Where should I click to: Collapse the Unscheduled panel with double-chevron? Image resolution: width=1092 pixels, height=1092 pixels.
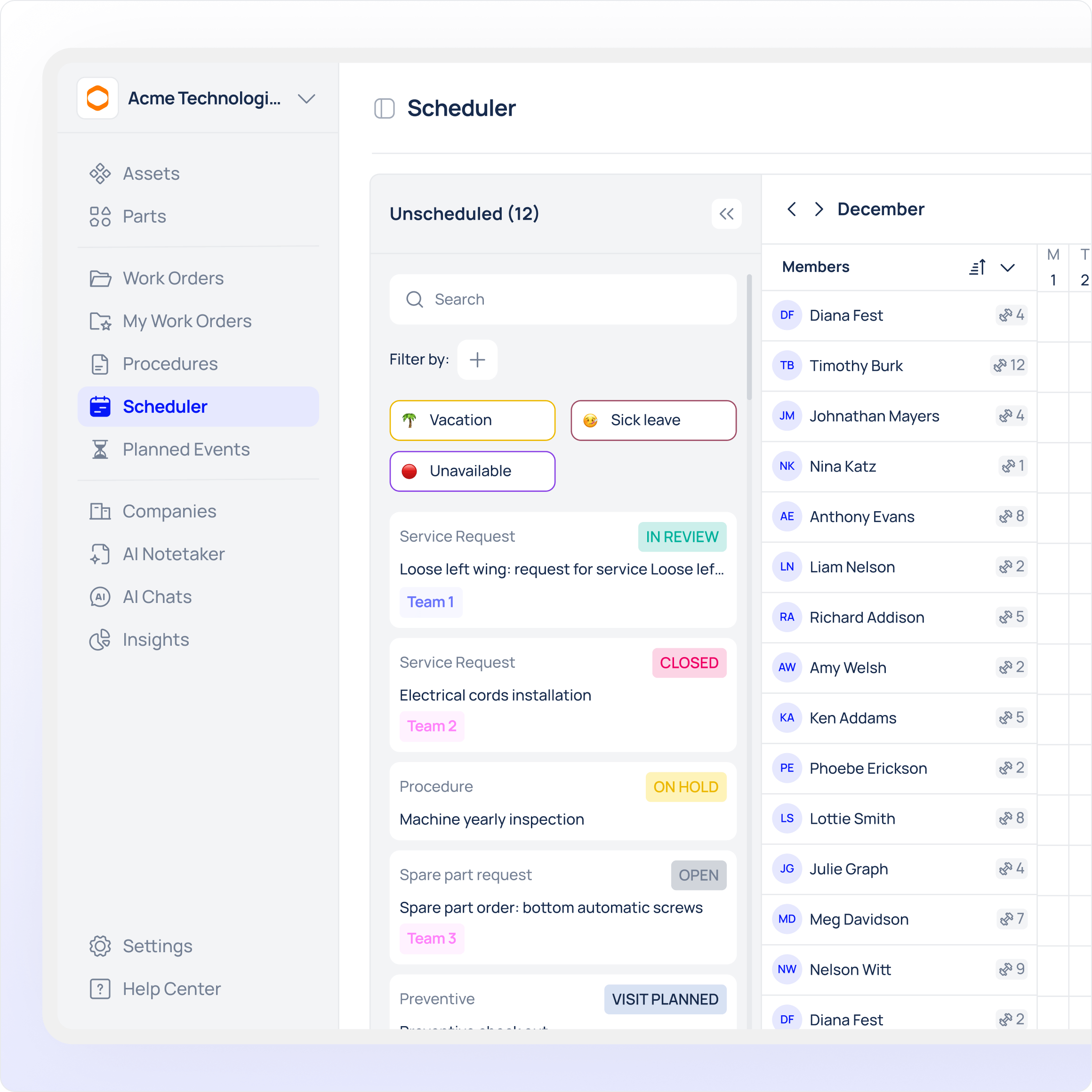(726, 214)
